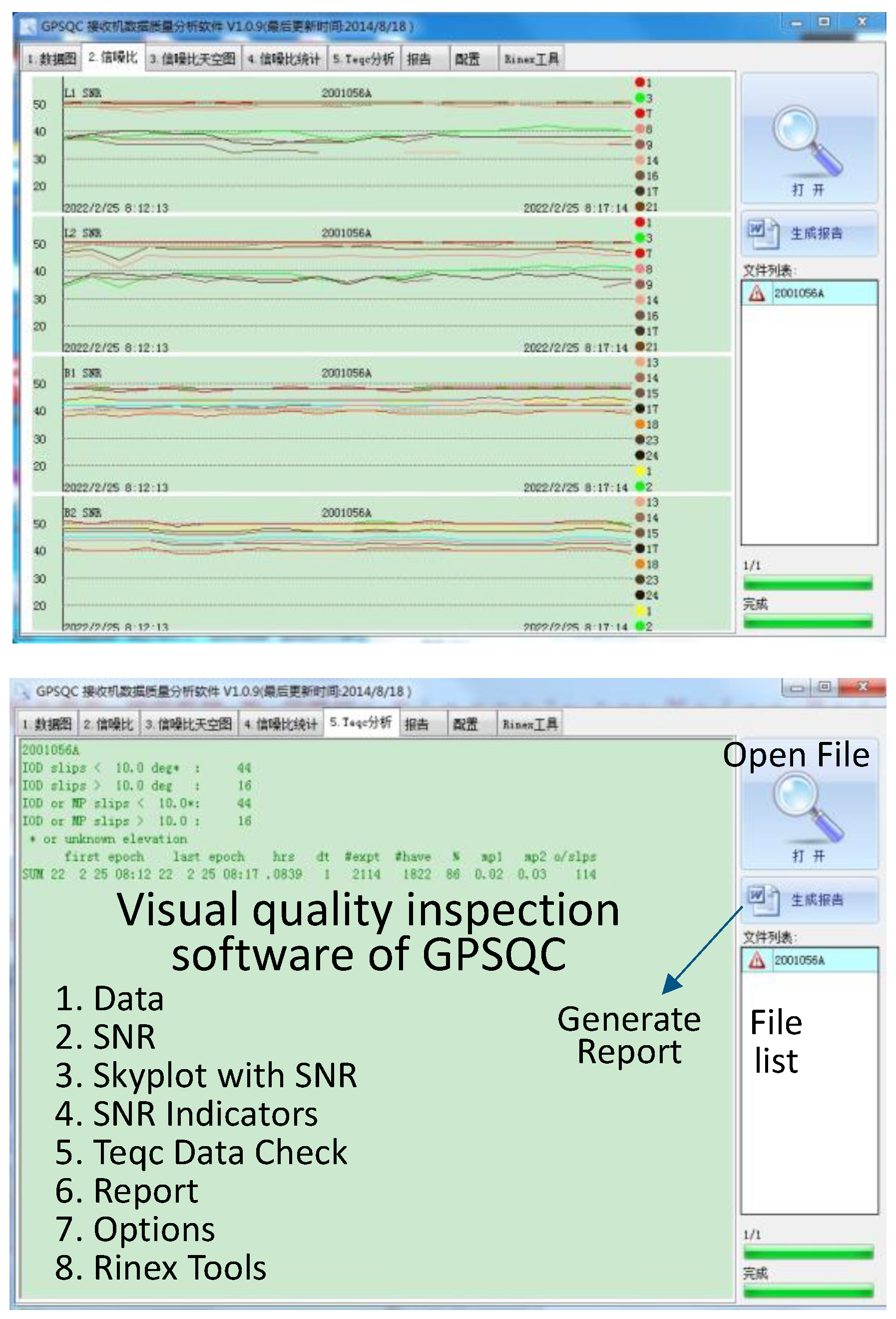This screenshot has height=1319, width=896.
Task: Select file name 2001056A in the Teqc window file list
Action: [799, 960]
